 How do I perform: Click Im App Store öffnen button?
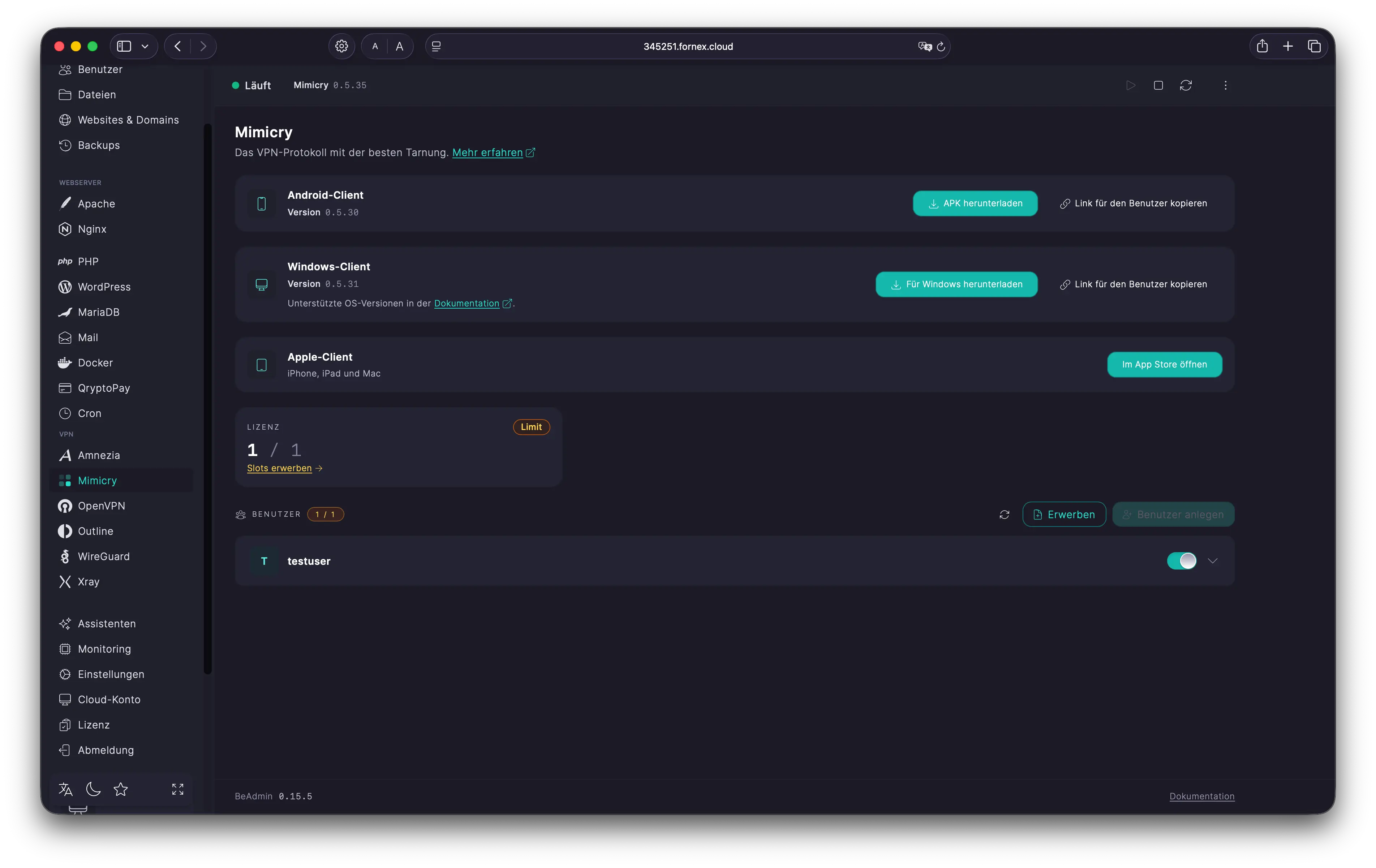pyautogui.click(x=1165, y=365)
